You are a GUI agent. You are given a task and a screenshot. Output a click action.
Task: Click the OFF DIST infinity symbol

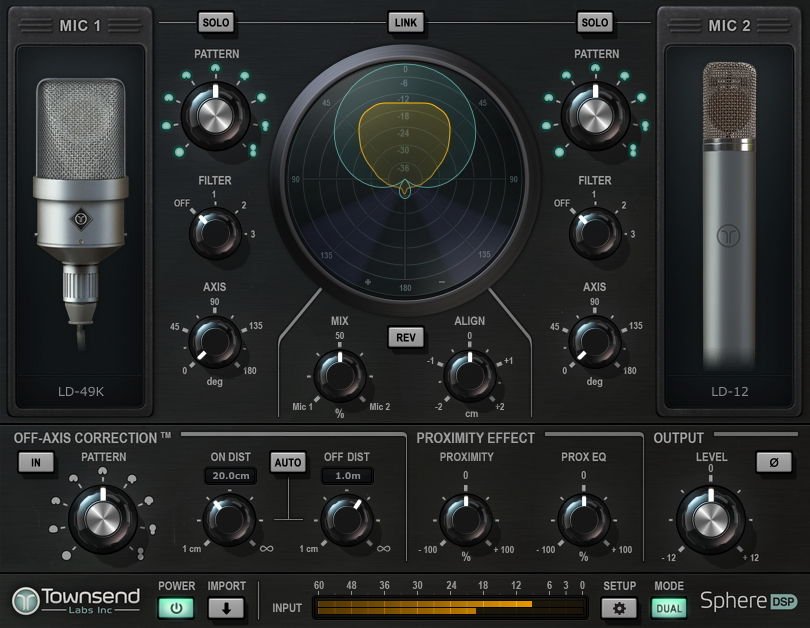(384, 549)
